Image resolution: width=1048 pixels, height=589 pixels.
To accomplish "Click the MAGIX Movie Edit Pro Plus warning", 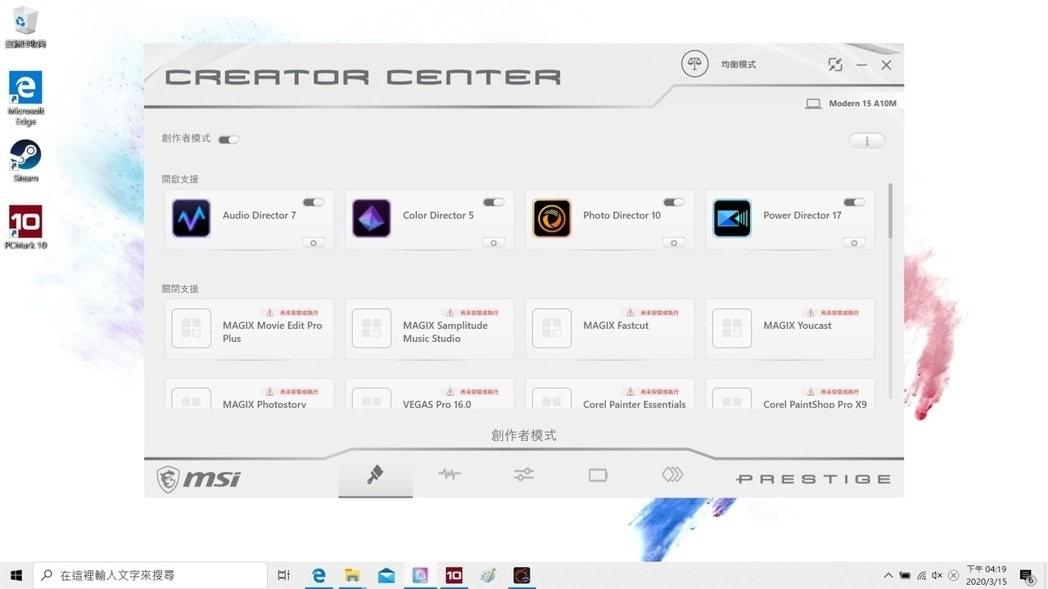I will point(291,312).
